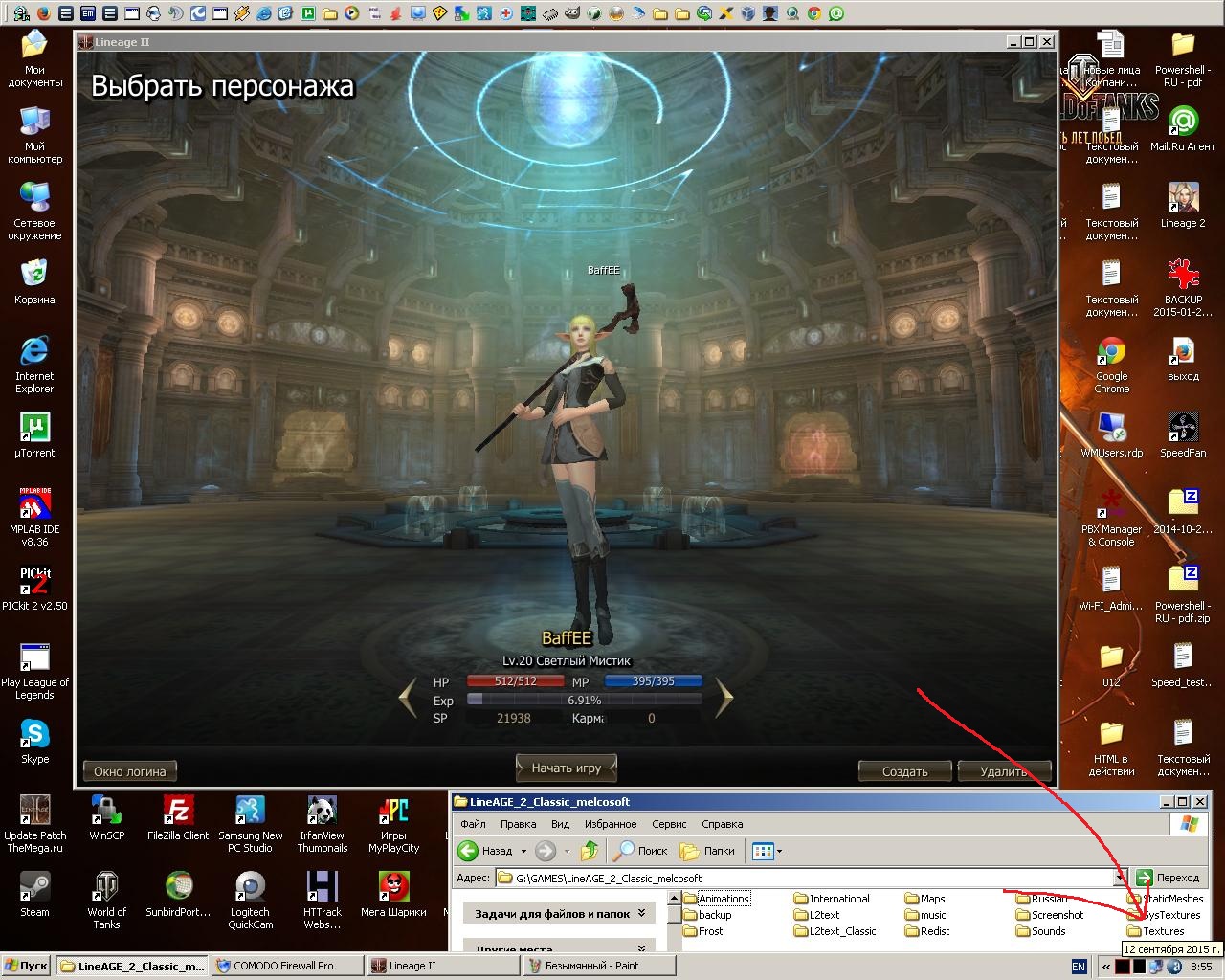Launch Internet Explorer desktop shortcut
1225x980 pixels.
pos(34,365)
